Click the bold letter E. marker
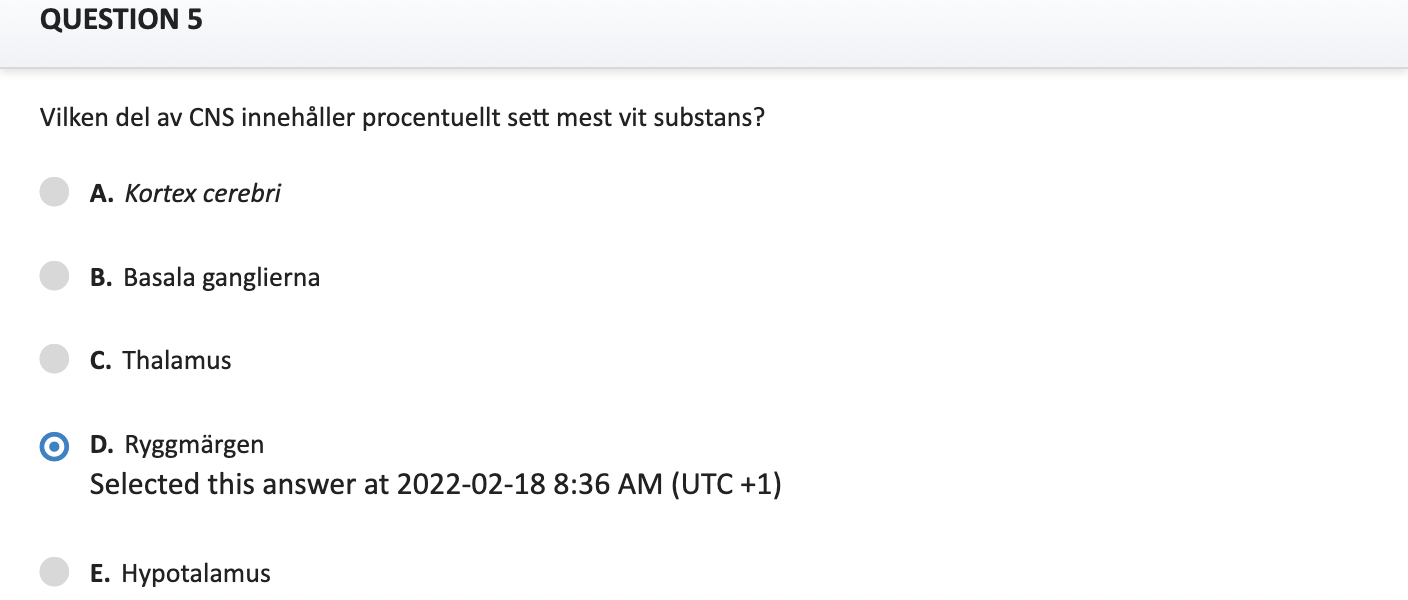Viewport: 1408px width, 600px height. [100, 574]
